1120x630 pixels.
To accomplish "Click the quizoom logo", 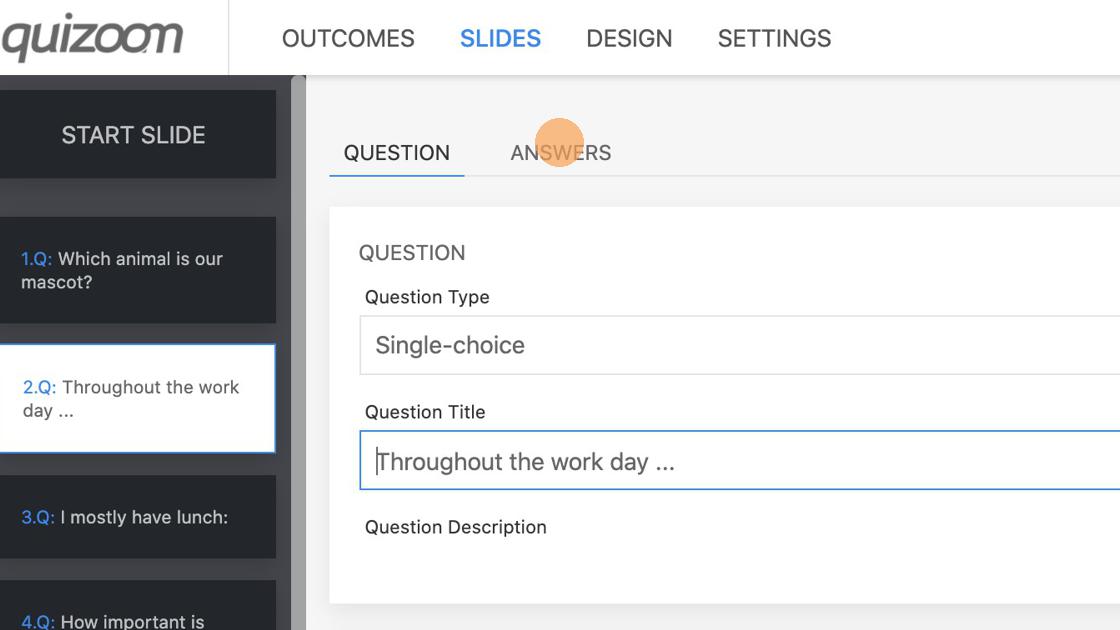I will click(92, 39).
